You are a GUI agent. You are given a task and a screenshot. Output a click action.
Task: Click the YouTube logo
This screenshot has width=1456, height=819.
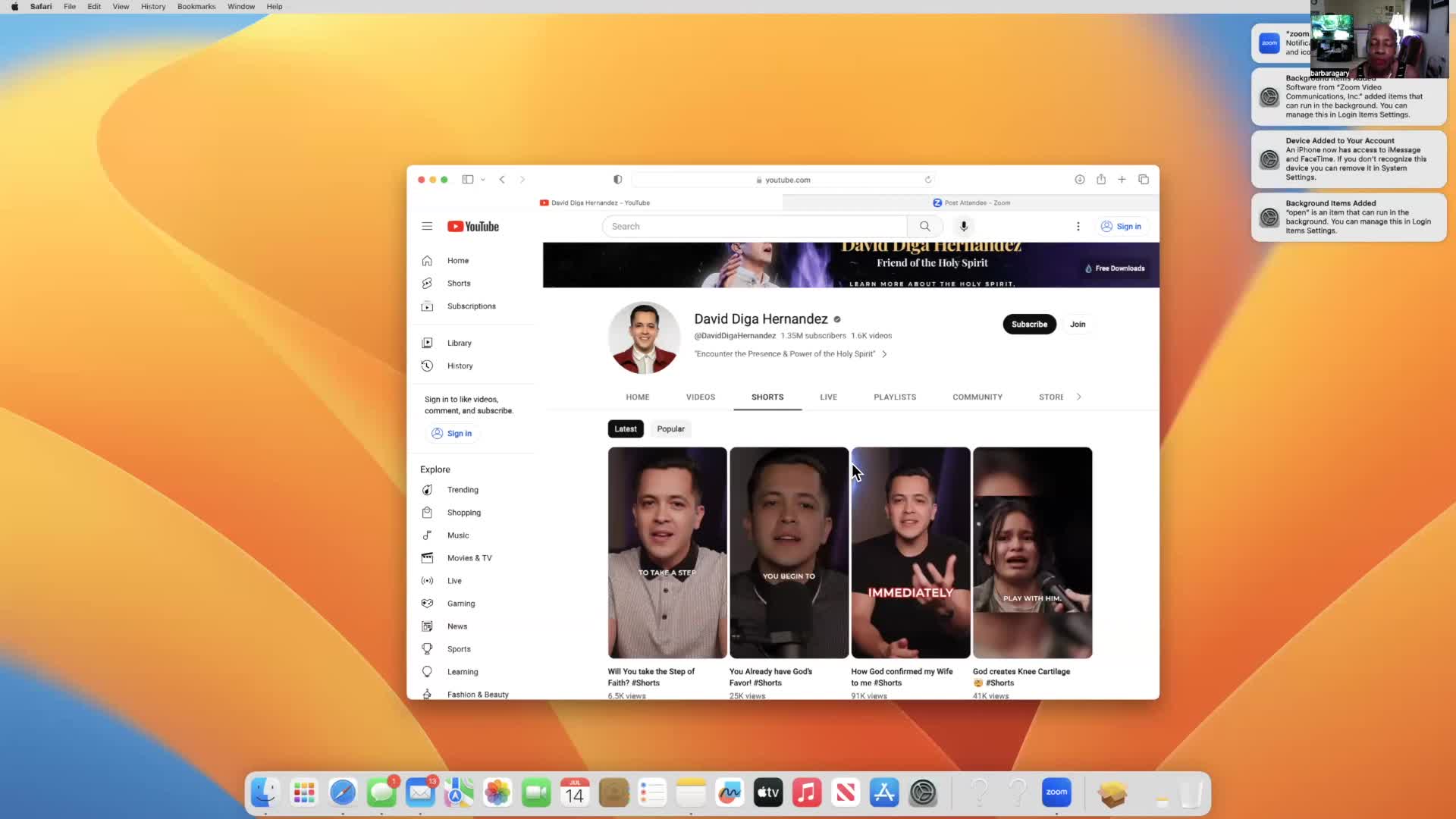473,226
